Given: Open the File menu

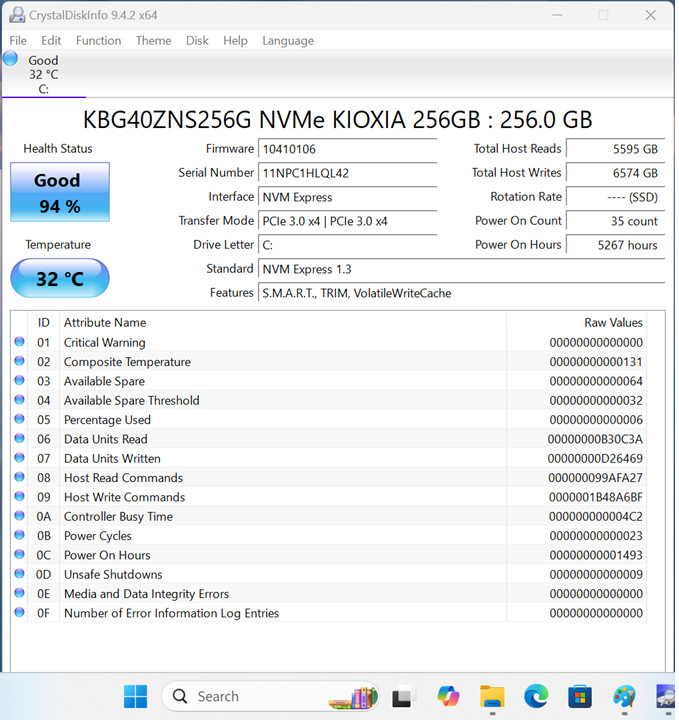Looking at the screenshot, I should point(18,40).
